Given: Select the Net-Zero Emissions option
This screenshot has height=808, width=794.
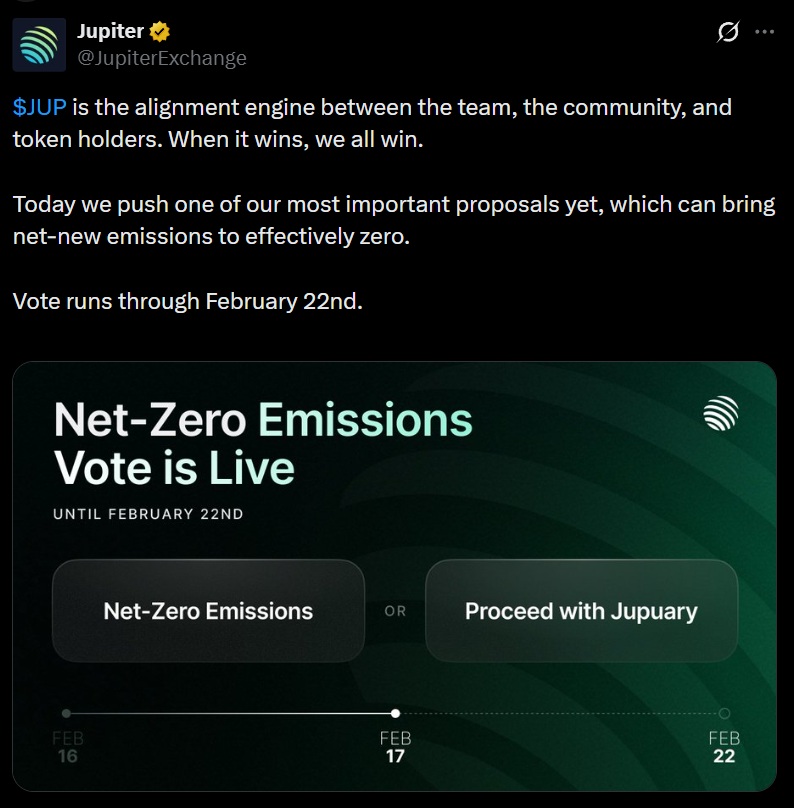Looking at the screenshot, I should click(x=208, y=611).
